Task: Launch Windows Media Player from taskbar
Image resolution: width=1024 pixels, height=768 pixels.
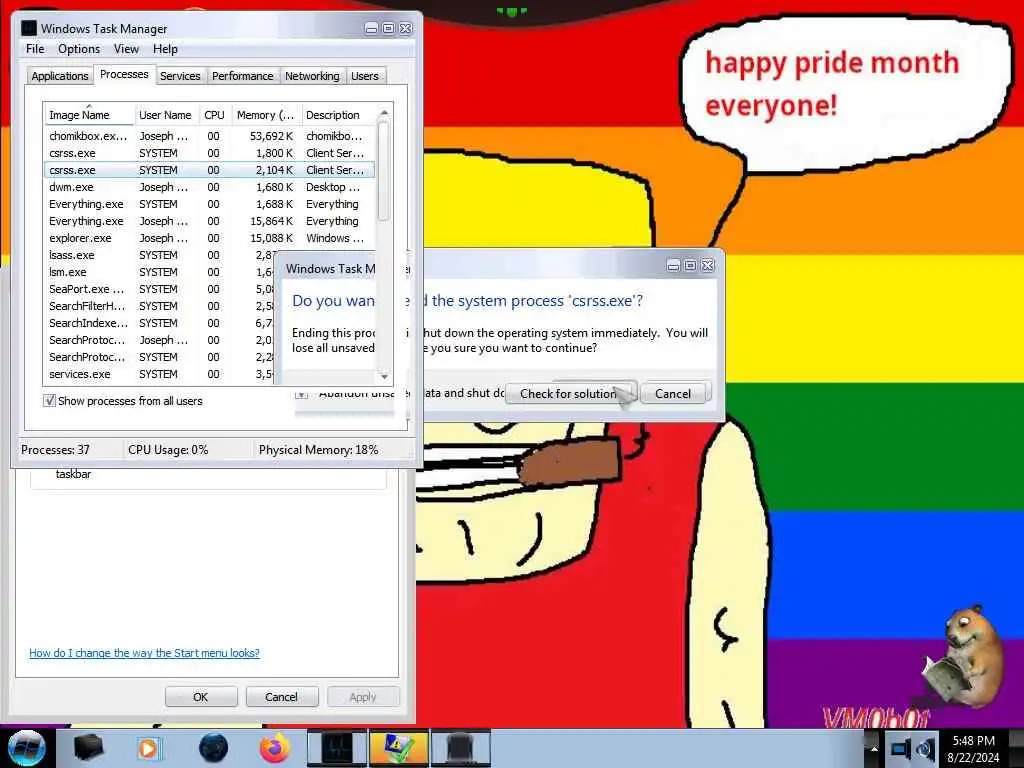Action: tap(149, 748)
